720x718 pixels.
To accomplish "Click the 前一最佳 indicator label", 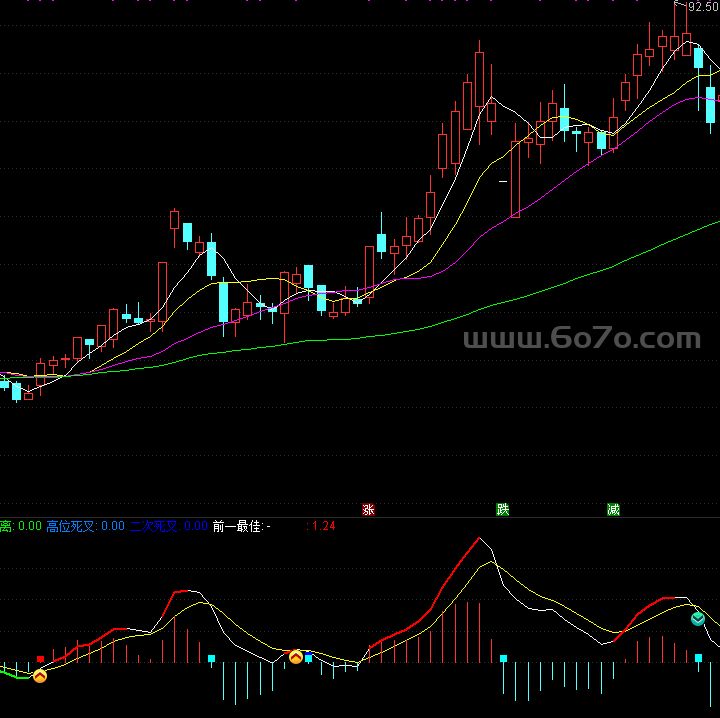I will click(x=237, y=526).
